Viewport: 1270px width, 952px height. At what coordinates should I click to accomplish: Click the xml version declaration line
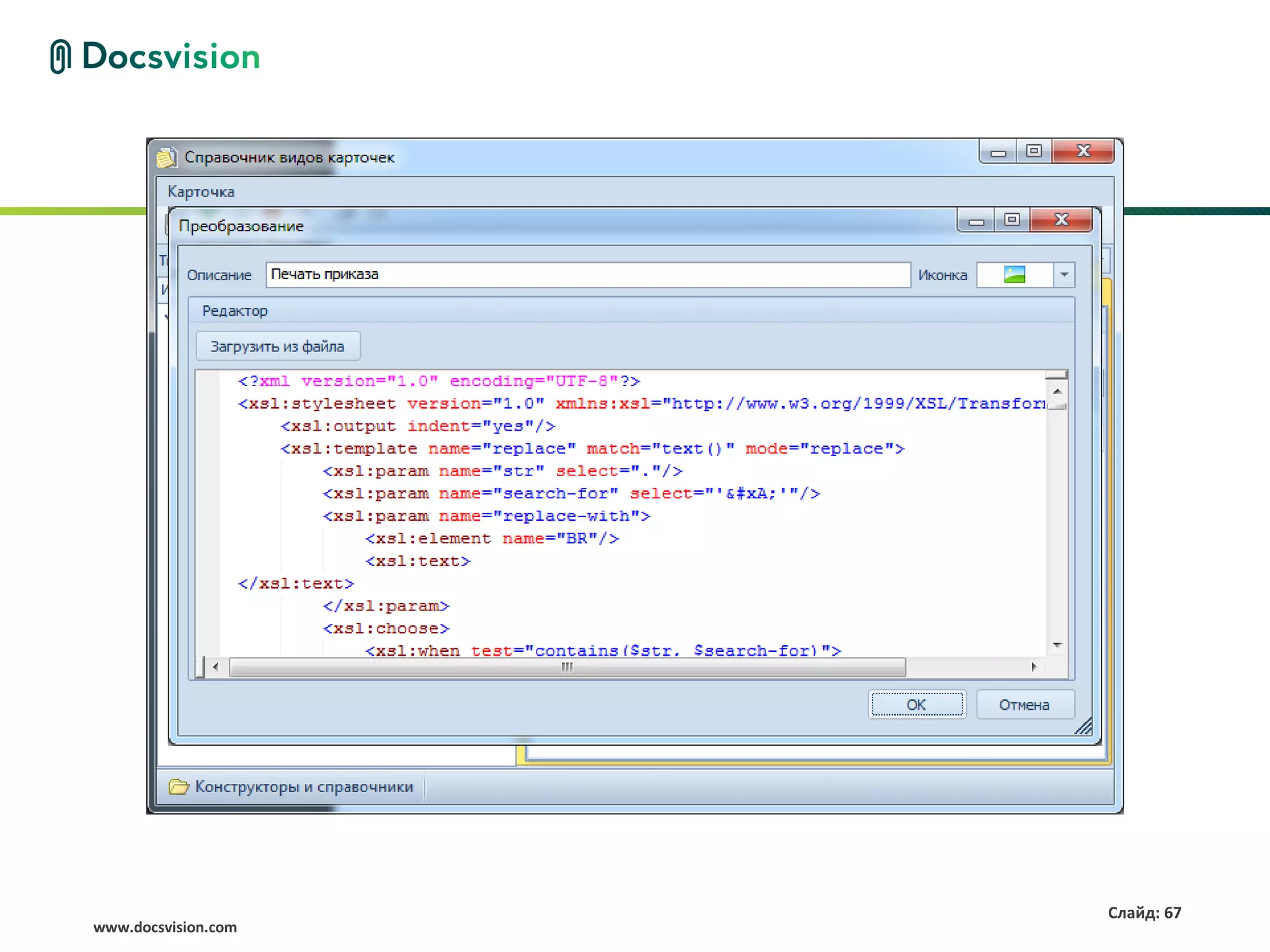439,381
